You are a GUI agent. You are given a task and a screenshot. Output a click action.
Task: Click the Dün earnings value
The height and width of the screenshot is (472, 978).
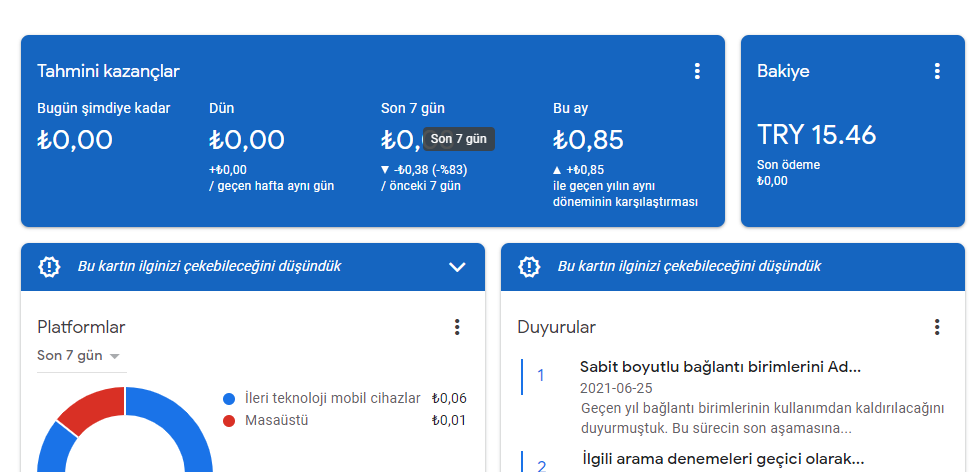pos(246,140)
